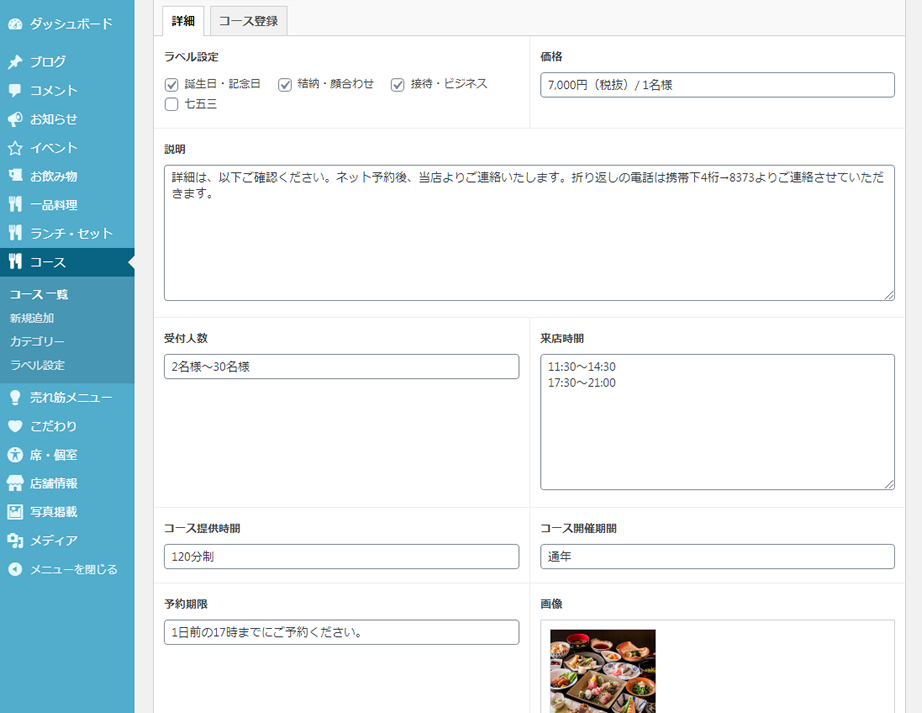Click the pin icon beside ブログ

tap(15, 62)
